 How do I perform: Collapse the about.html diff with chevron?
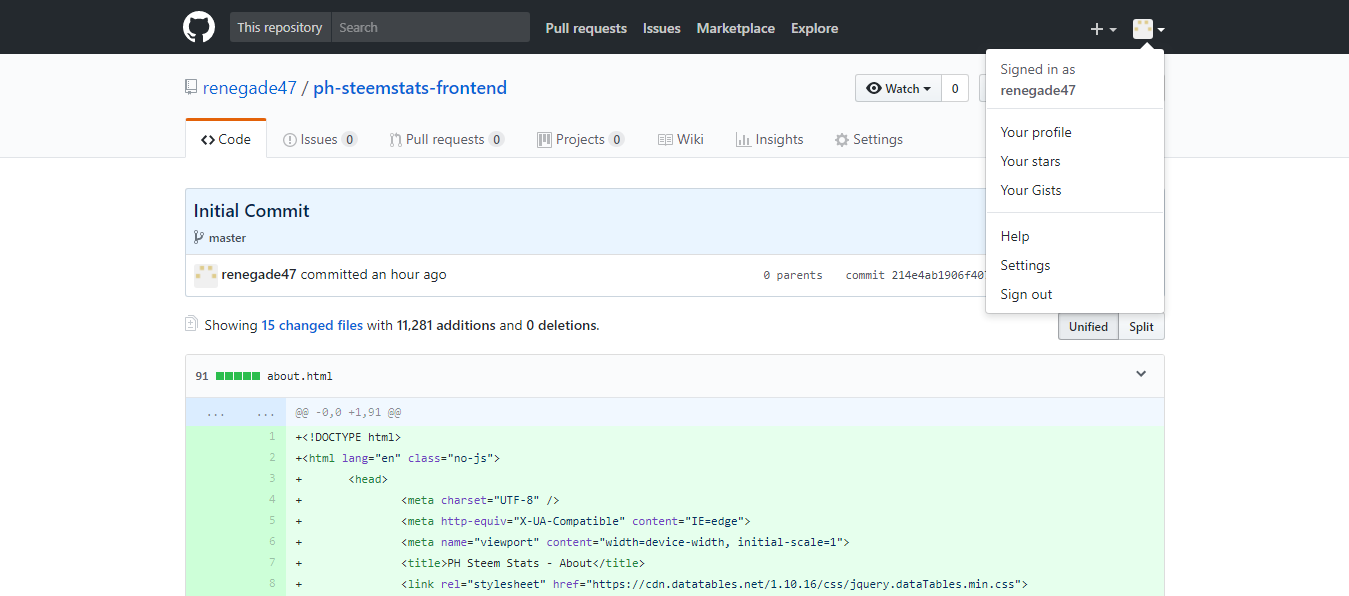tap(1141, 374)
